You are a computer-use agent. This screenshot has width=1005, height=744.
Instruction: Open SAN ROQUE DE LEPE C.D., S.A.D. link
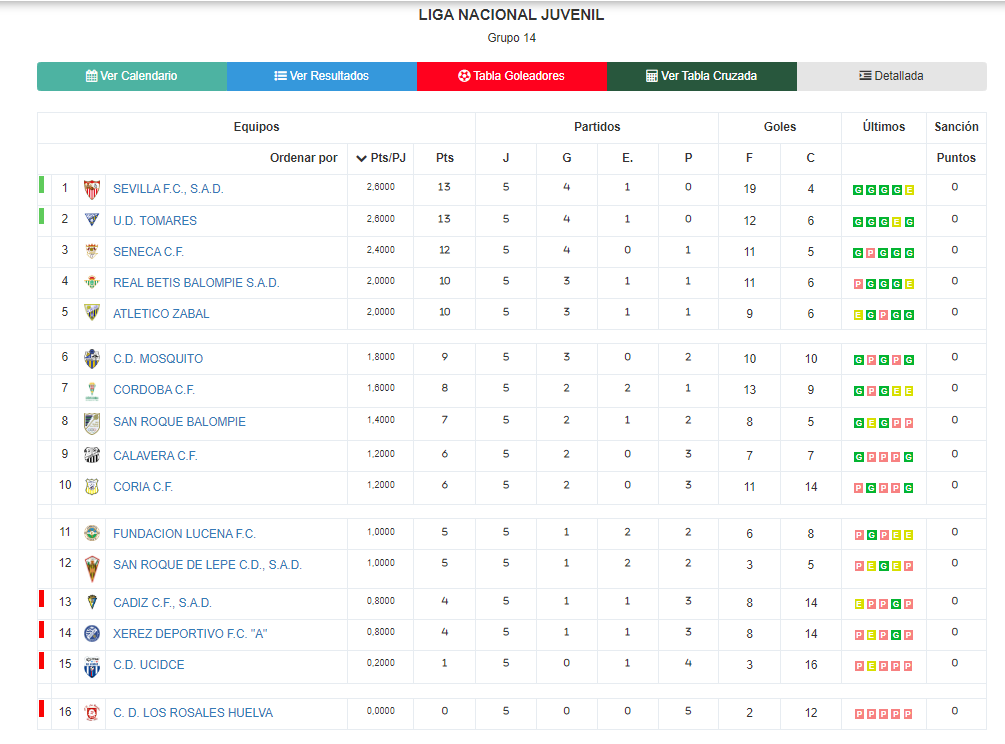208,565
